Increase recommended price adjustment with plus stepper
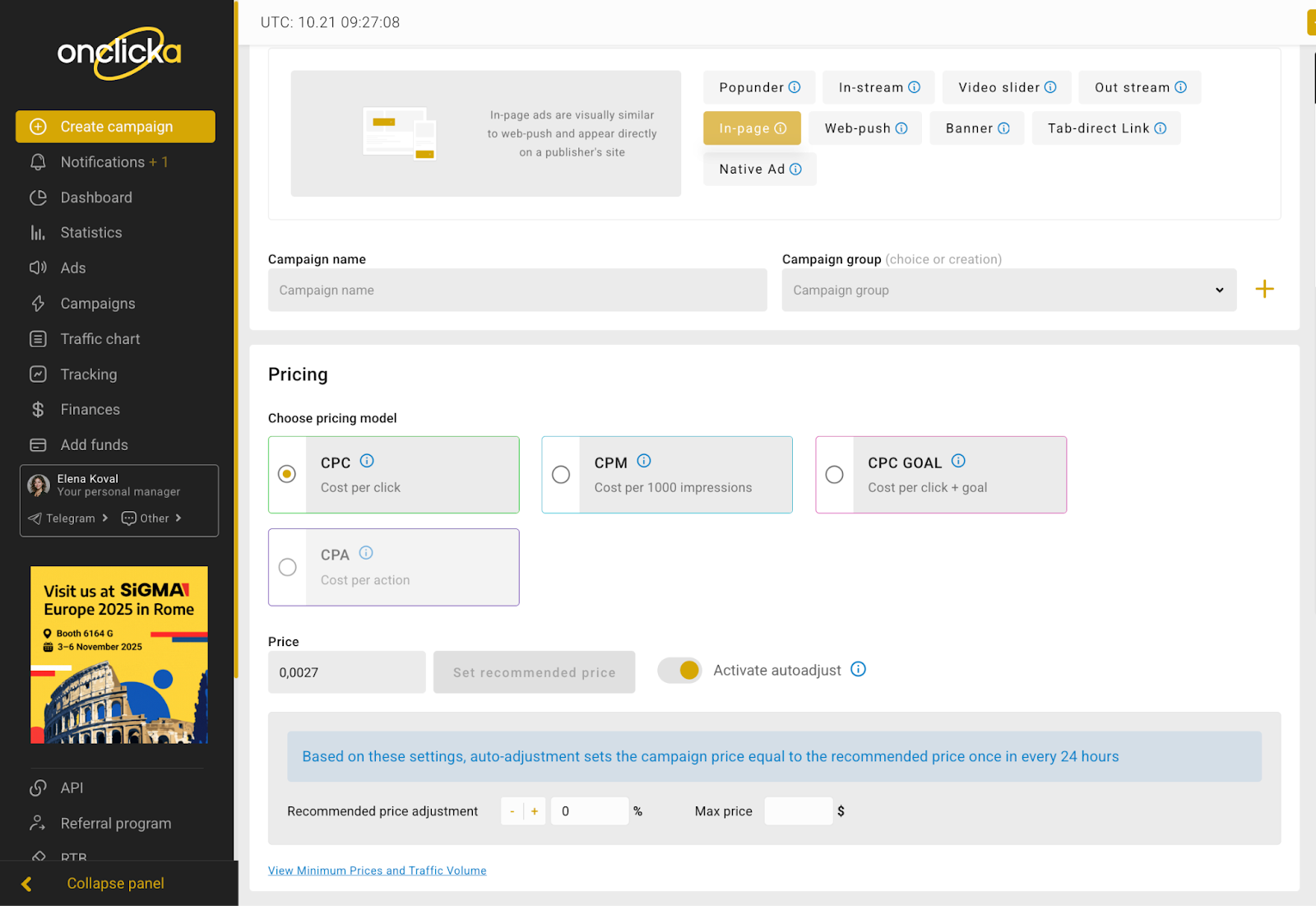Image resolution: width=1316 pixels, height=906 pixels. (x=534, y=811)
